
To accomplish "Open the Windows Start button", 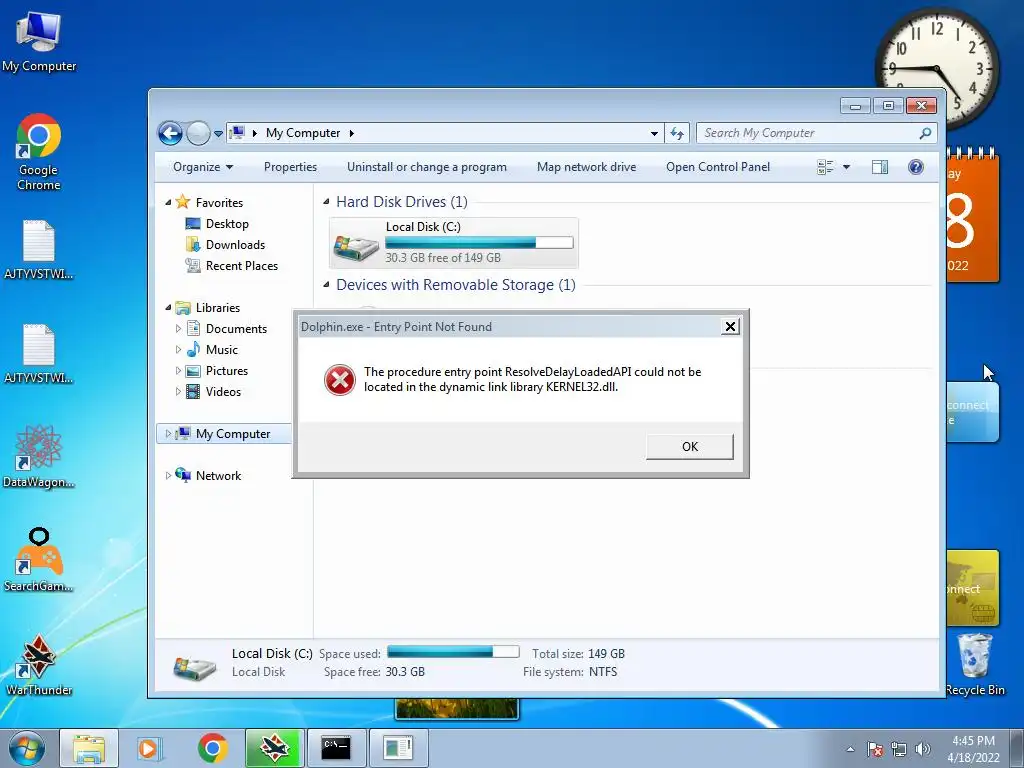I will pyautogui.click(x=26, y=748).
